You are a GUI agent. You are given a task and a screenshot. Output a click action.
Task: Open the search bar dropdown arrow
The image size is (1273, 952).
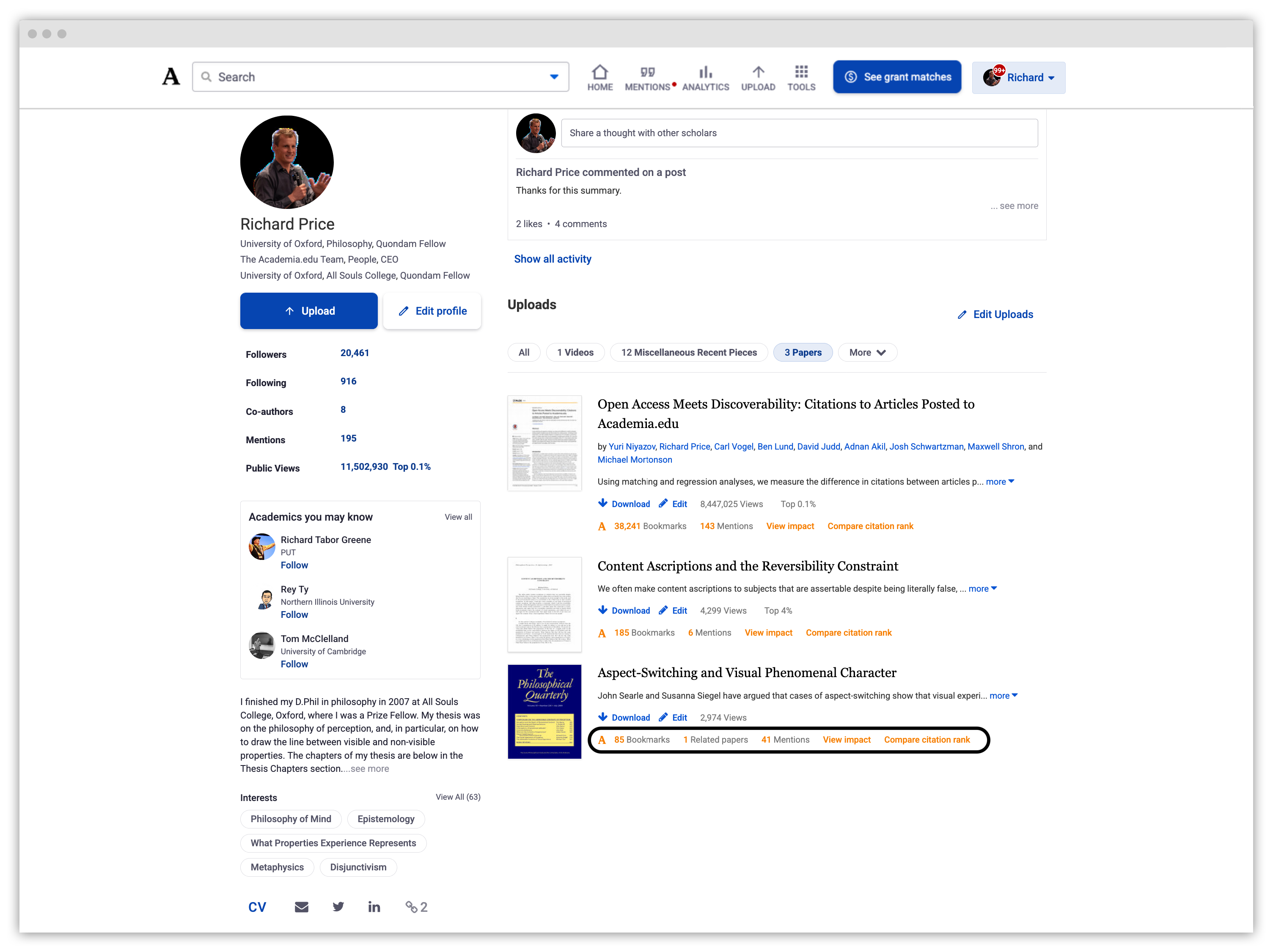pos(554,77)
